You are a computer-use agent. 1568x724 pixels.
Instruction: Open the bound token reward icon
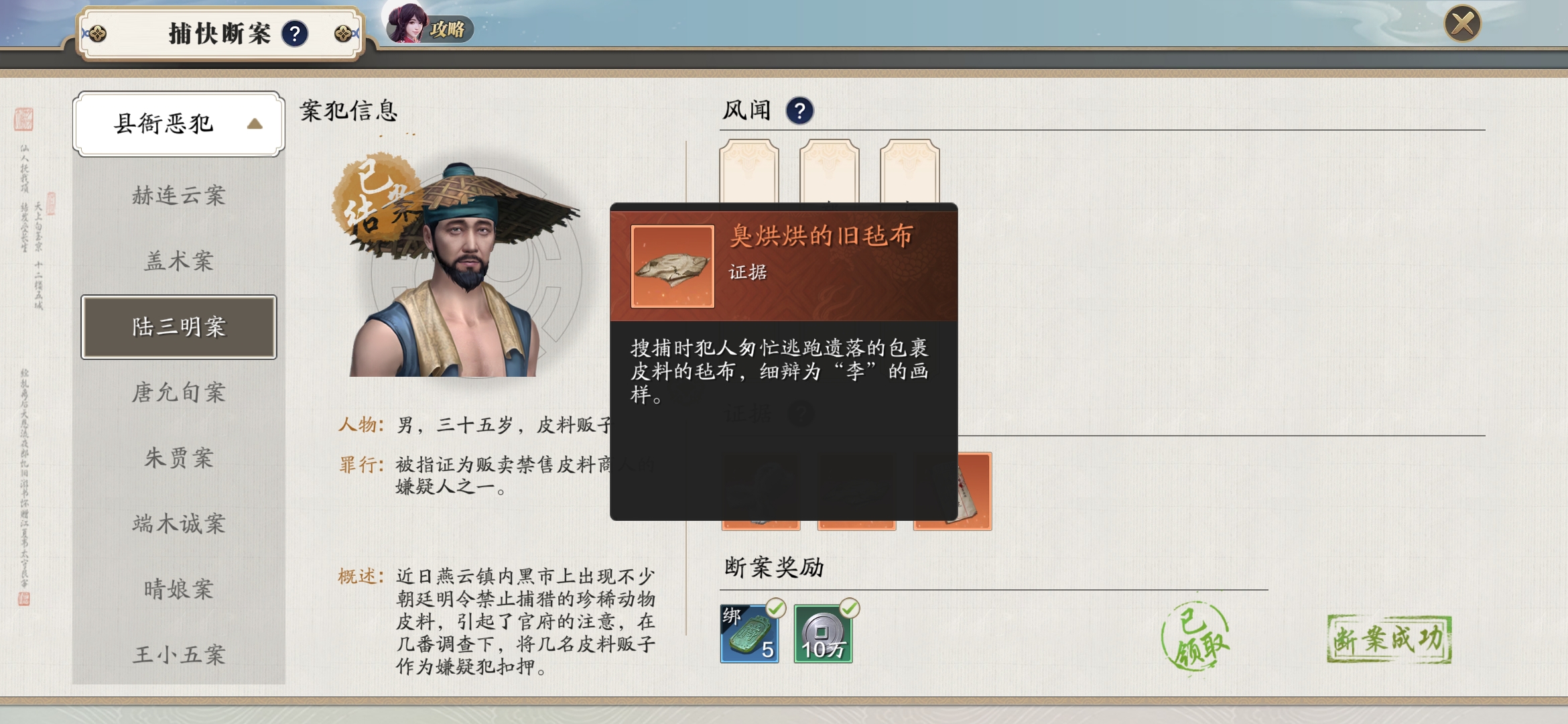point(749,633)
